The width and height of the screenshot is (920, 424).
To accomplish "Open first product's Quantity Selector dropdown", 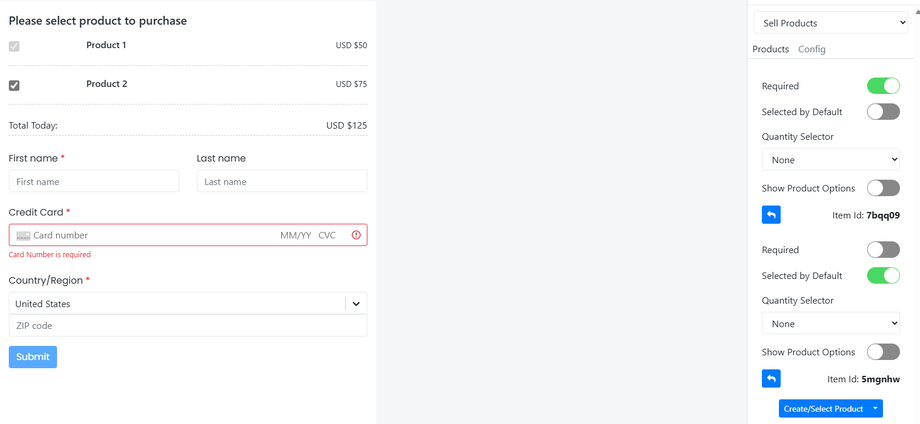I will coord(831,160).
